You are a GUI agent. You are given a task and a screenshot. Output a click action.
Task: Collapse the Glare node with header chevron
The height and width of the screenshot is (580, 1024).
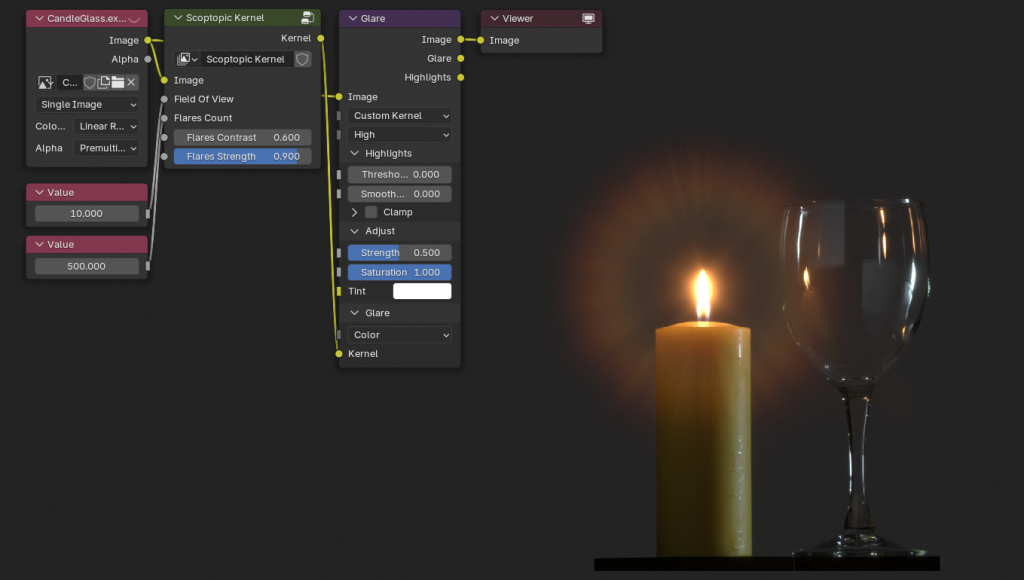(x=353, y=18)
